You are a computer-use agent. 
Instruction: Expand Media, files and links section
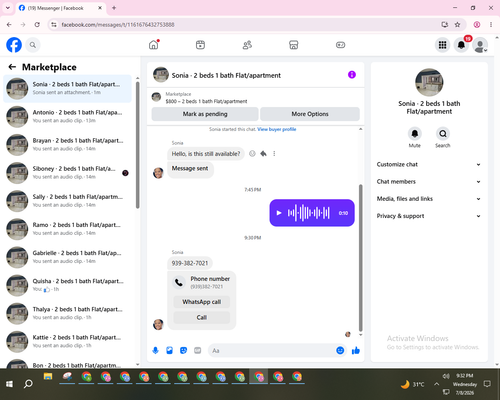[x=429, y=199]
